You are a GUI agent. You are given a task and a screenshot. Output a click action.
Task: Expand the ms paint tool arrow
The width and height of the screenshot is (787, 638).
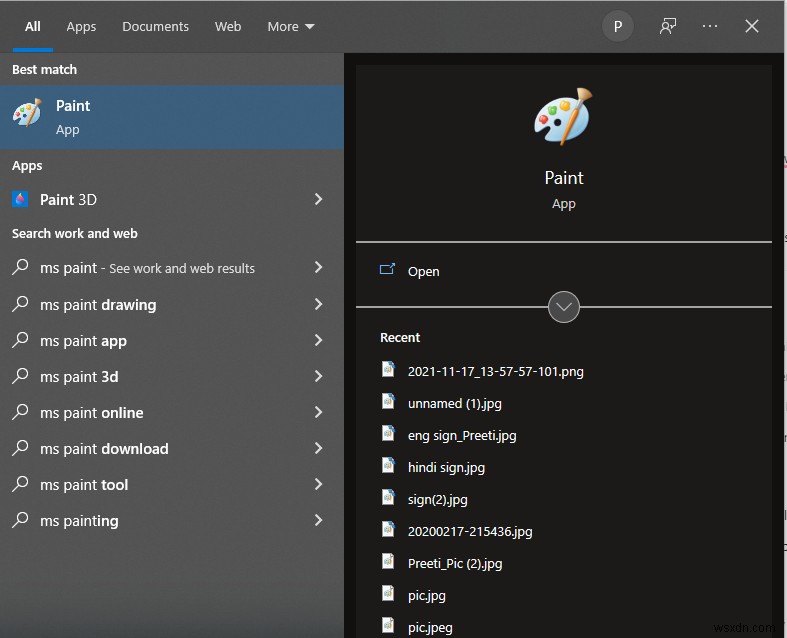point(318,484)
